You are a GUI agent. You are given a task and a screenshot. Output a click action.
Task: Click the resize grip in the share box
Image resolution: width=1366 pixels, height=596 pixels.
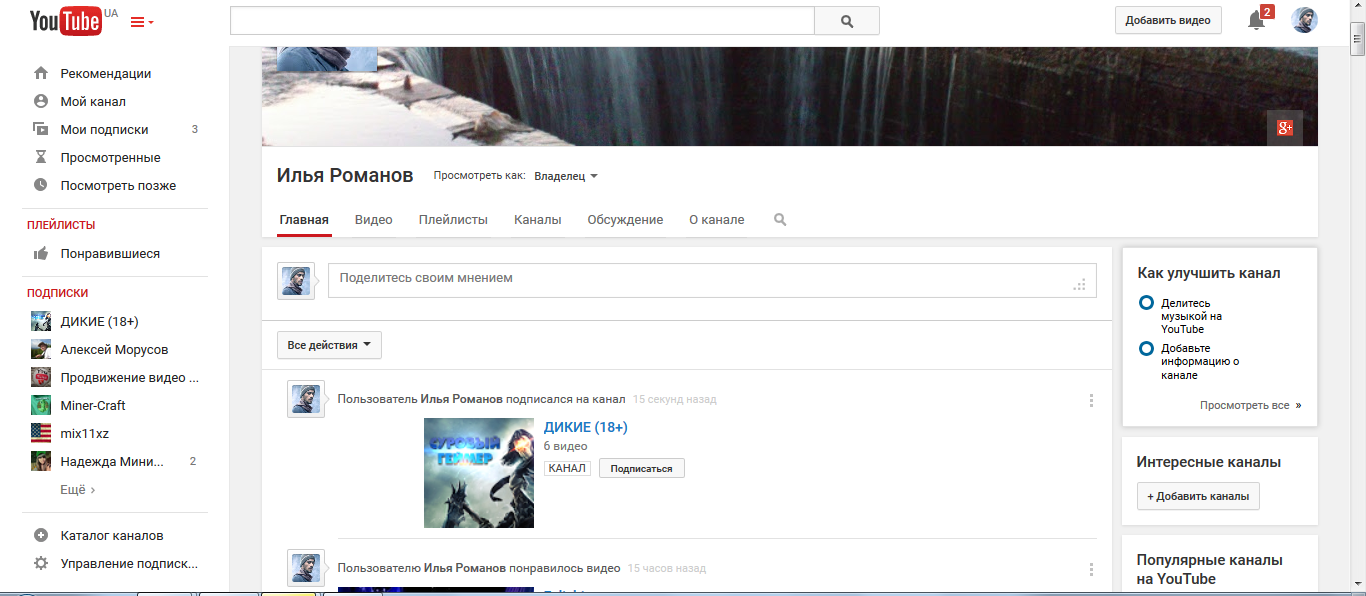[1080, 285]
